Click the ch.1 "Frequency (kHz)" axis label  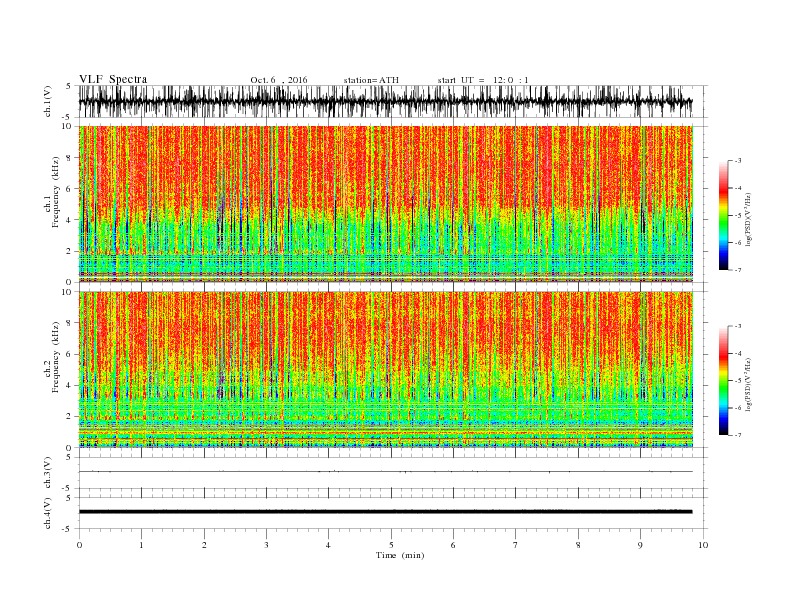56,192
